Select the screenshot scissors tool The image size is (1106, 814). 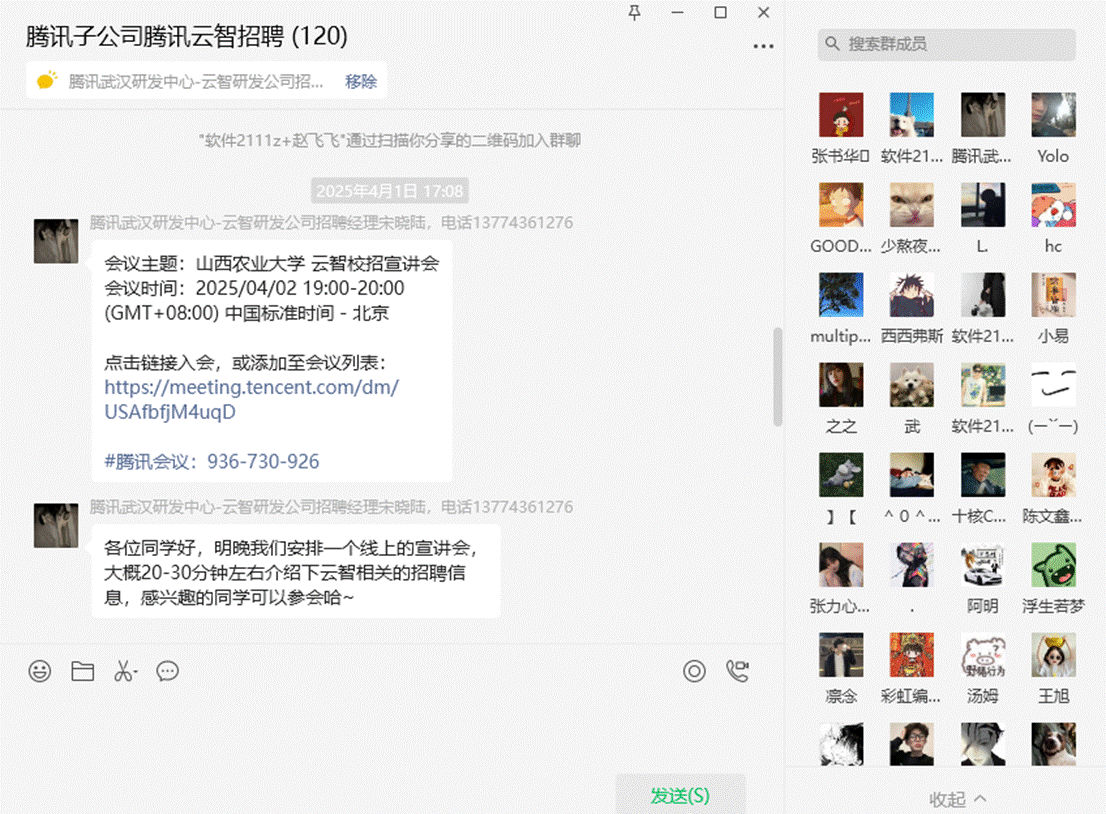pos(125,671)
